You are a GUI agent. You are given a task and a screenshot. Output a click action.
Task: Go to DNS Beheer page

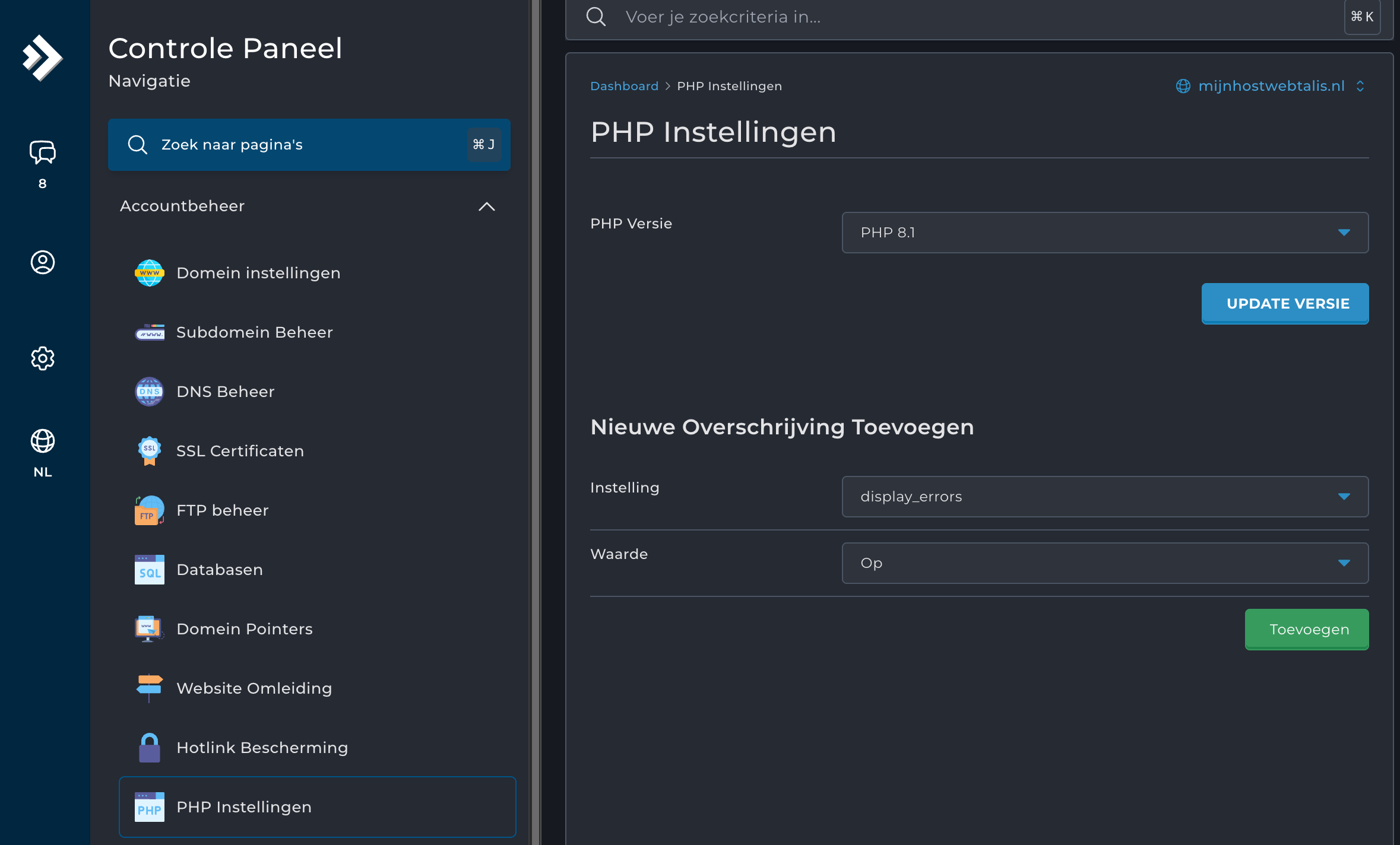318,392
